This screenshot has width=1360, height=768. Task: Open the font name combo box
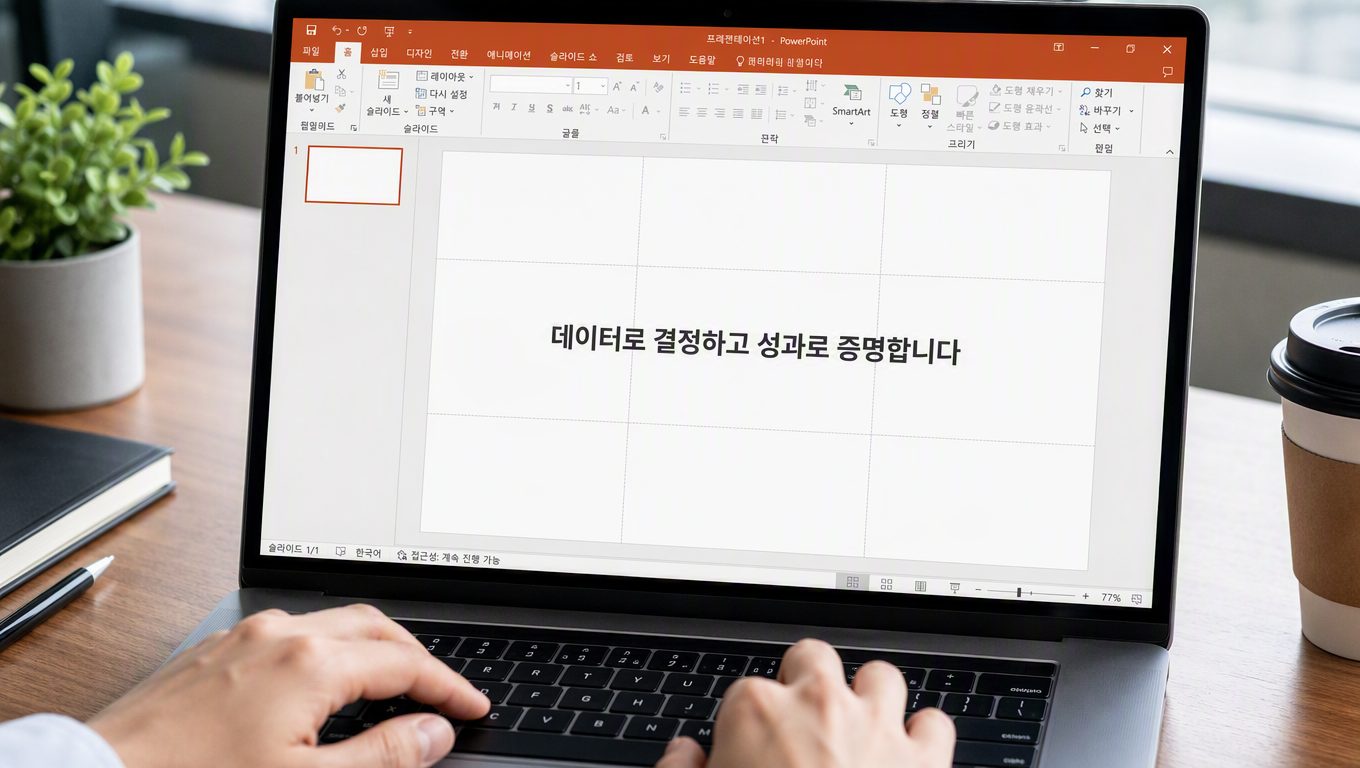click(x=530, y=85)
